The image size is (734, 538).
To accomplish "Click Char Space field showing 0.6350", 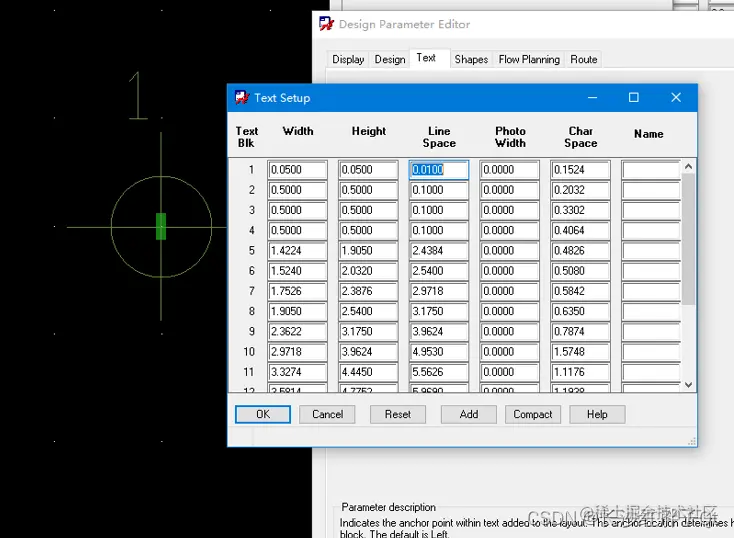I will pos(580,311).
